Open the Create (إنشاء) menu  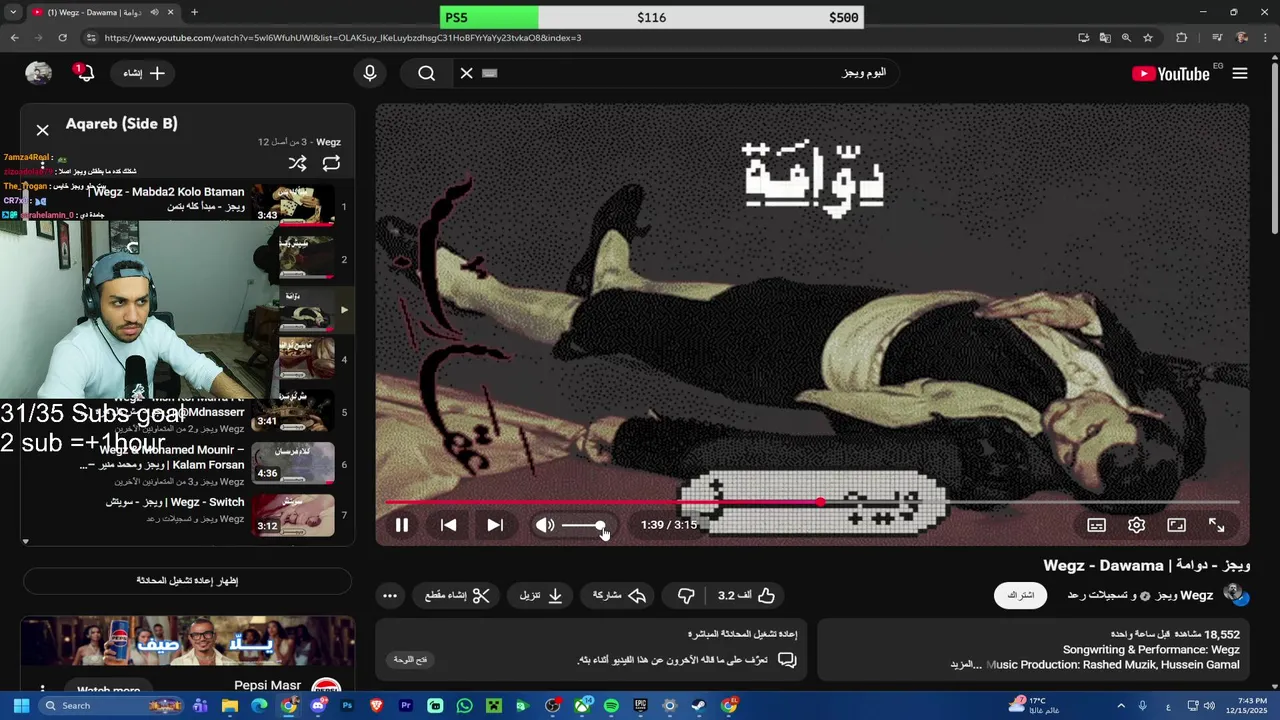click(x=144, y=73)
